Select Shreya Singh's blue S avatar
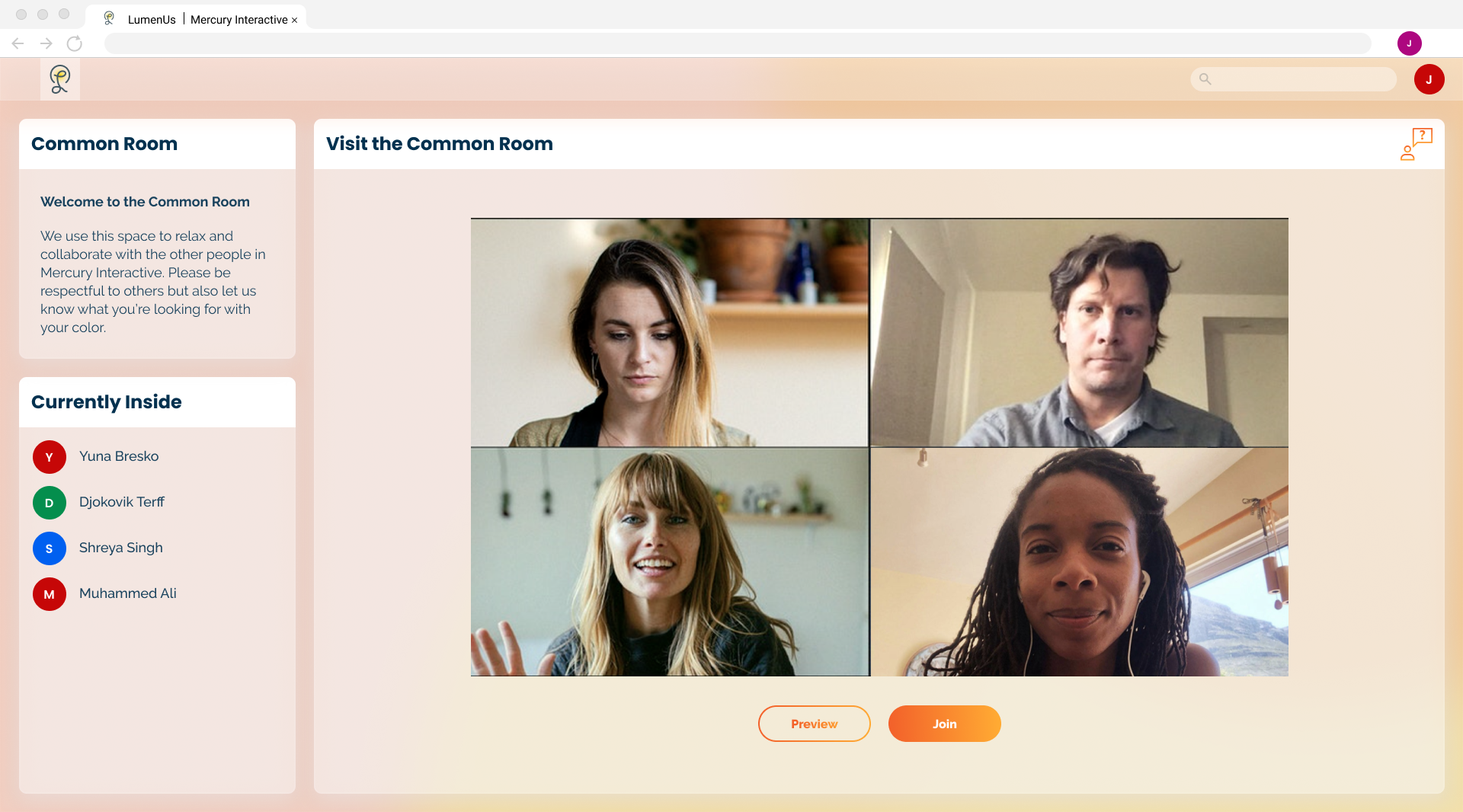The width and height of the screenshot is (1463, 812). 50,548
